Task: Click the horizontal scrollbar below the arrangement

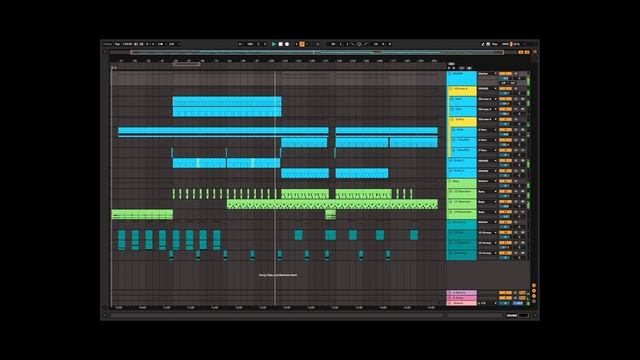Action: coord(277,316)
